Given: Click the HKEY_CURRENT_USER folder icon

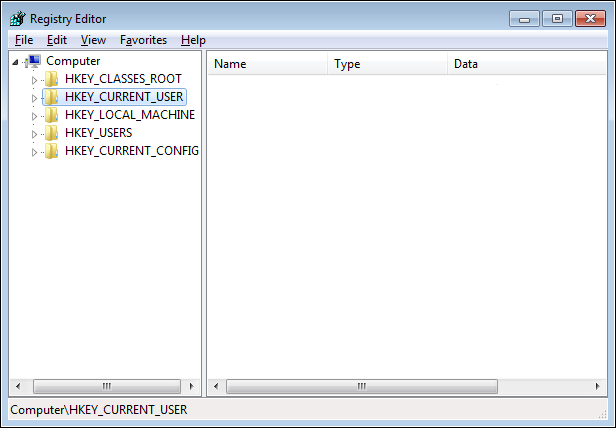Looking at the screenshot, I should pyautogui.click(x=52, y=97).
